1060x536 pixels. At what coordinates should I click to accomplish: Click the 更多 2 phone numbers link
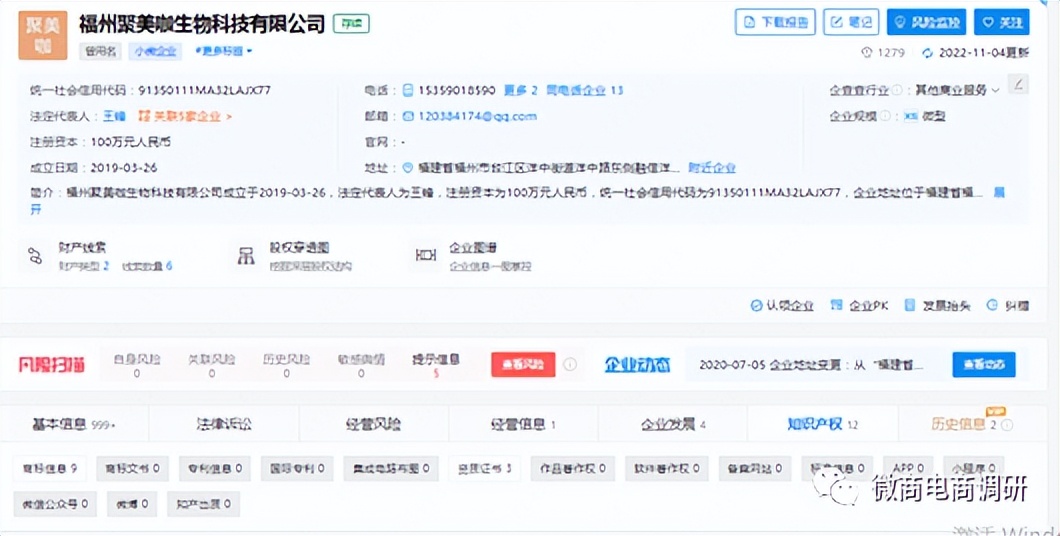520,90
